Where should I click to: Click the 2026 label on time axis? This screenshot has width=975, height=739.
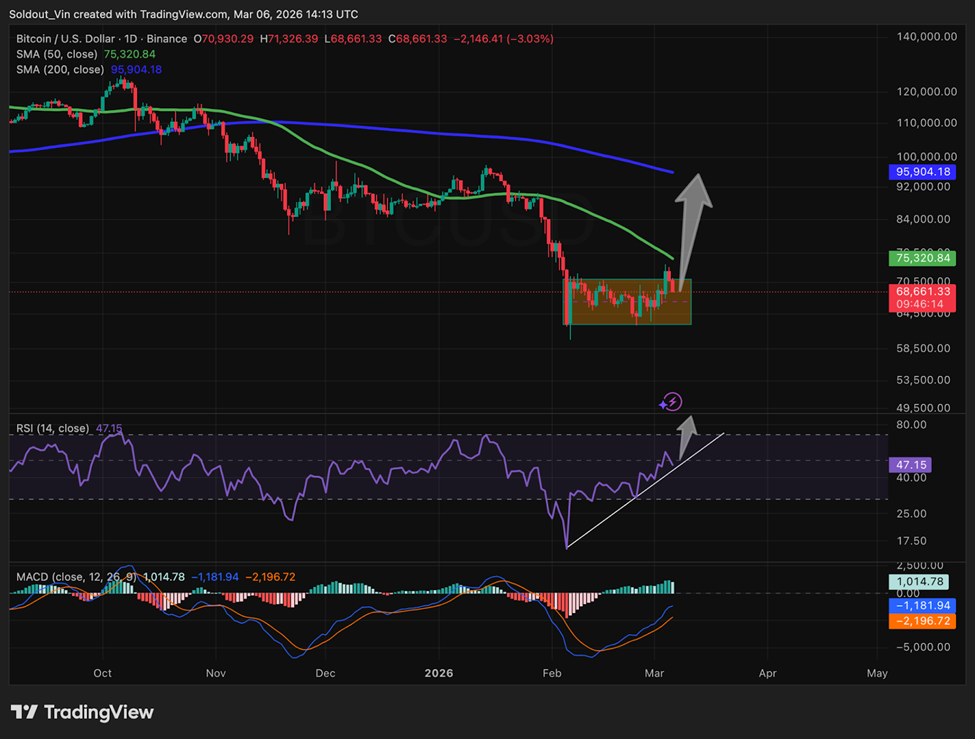(x=439, y=673)
